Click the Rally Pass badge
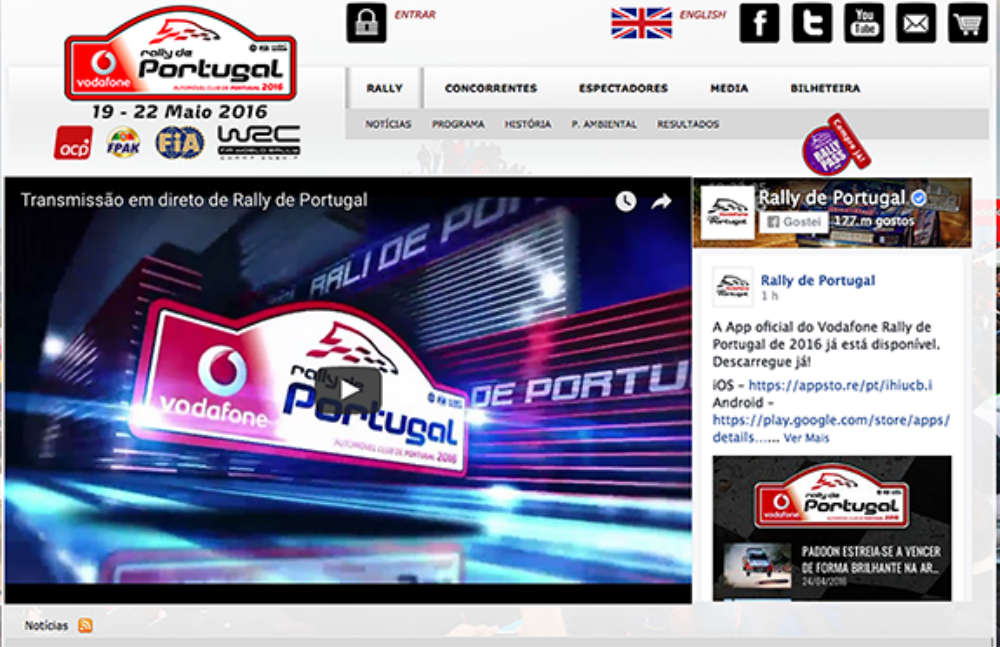This screenshot has height=647, width=1000. pos(835,145)
